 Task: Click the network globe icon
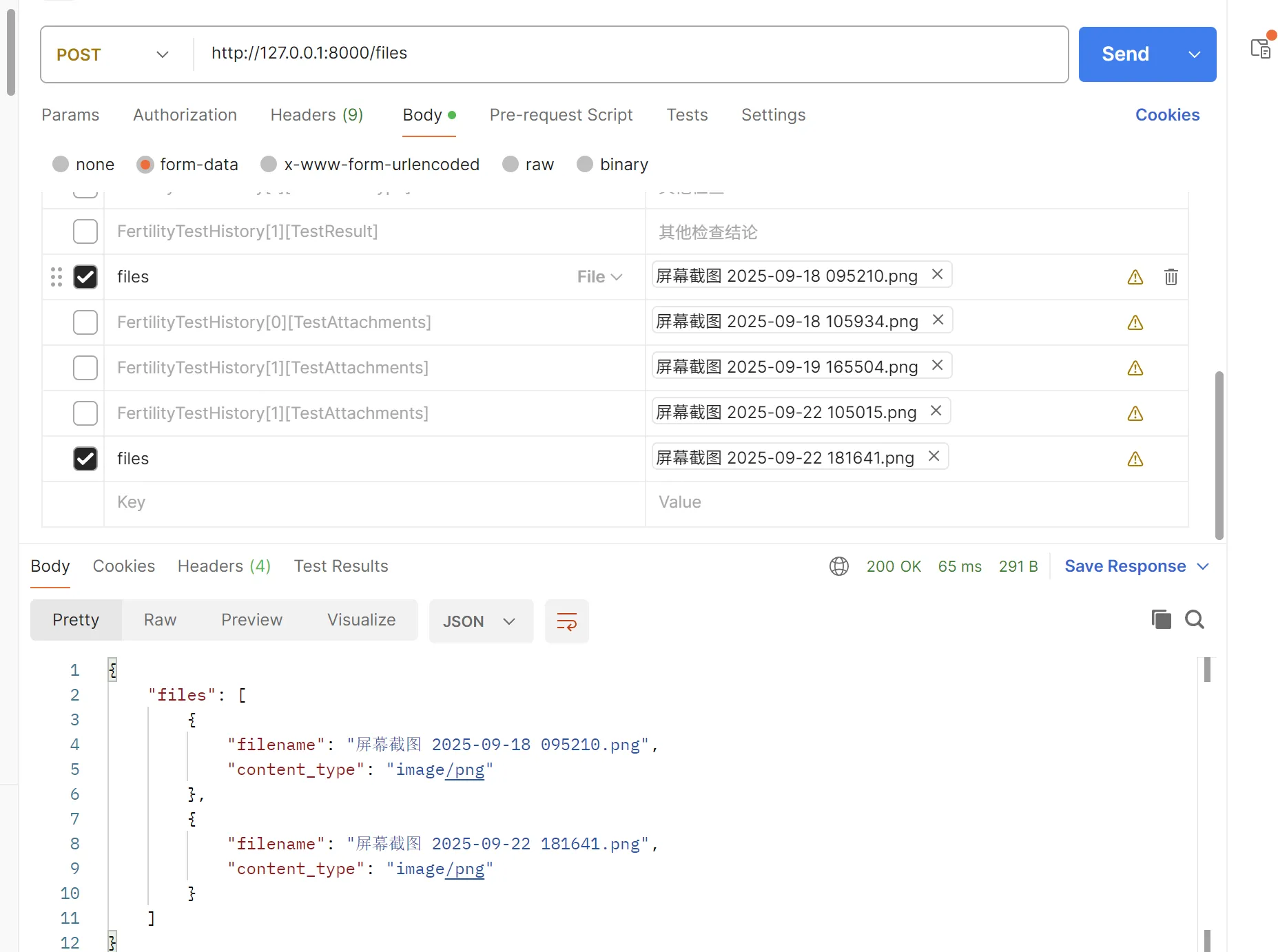tap(838, 566)
